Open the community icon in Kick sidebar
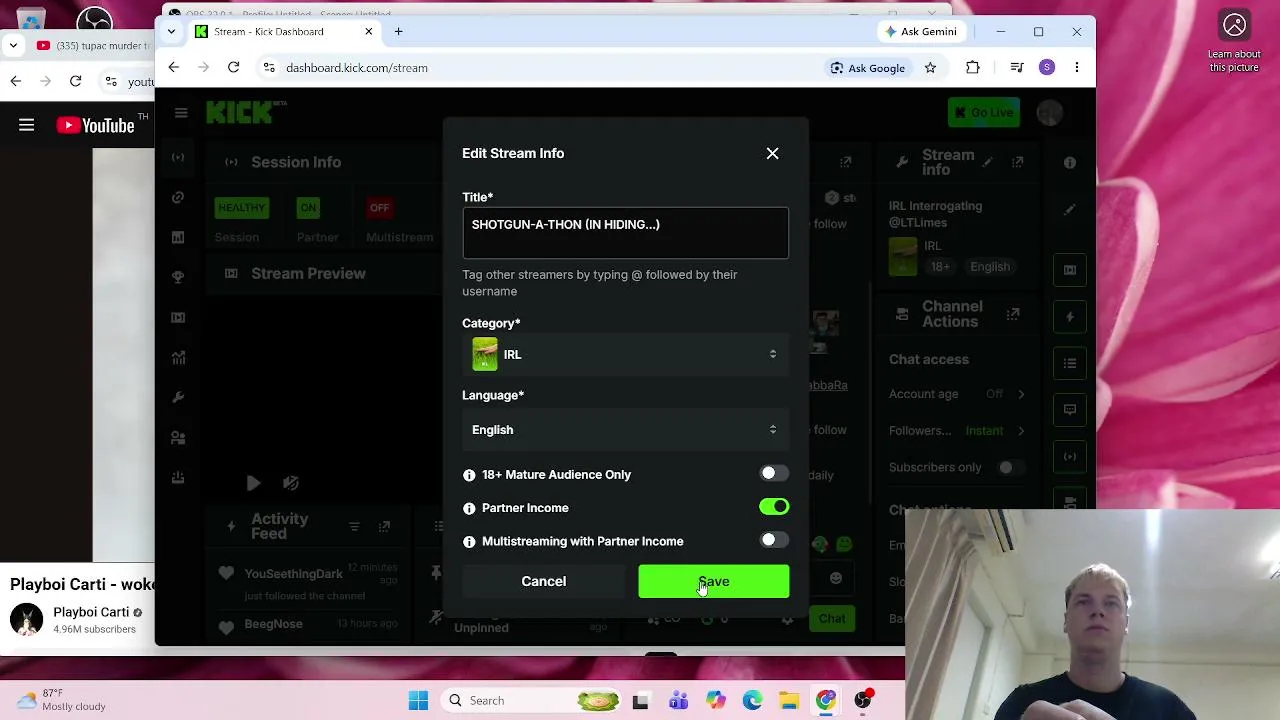Viewport: 1280px width, 720px height. point(178,437)
